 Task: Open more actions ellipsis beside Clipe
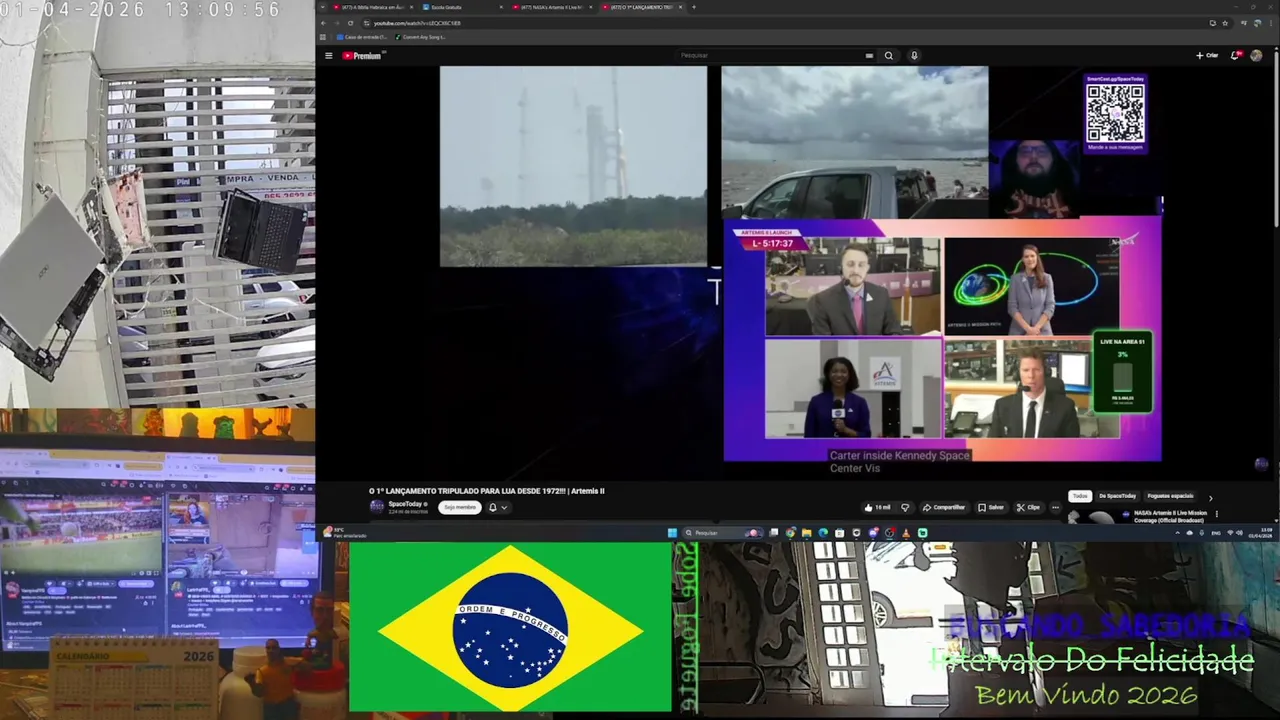1055,507
